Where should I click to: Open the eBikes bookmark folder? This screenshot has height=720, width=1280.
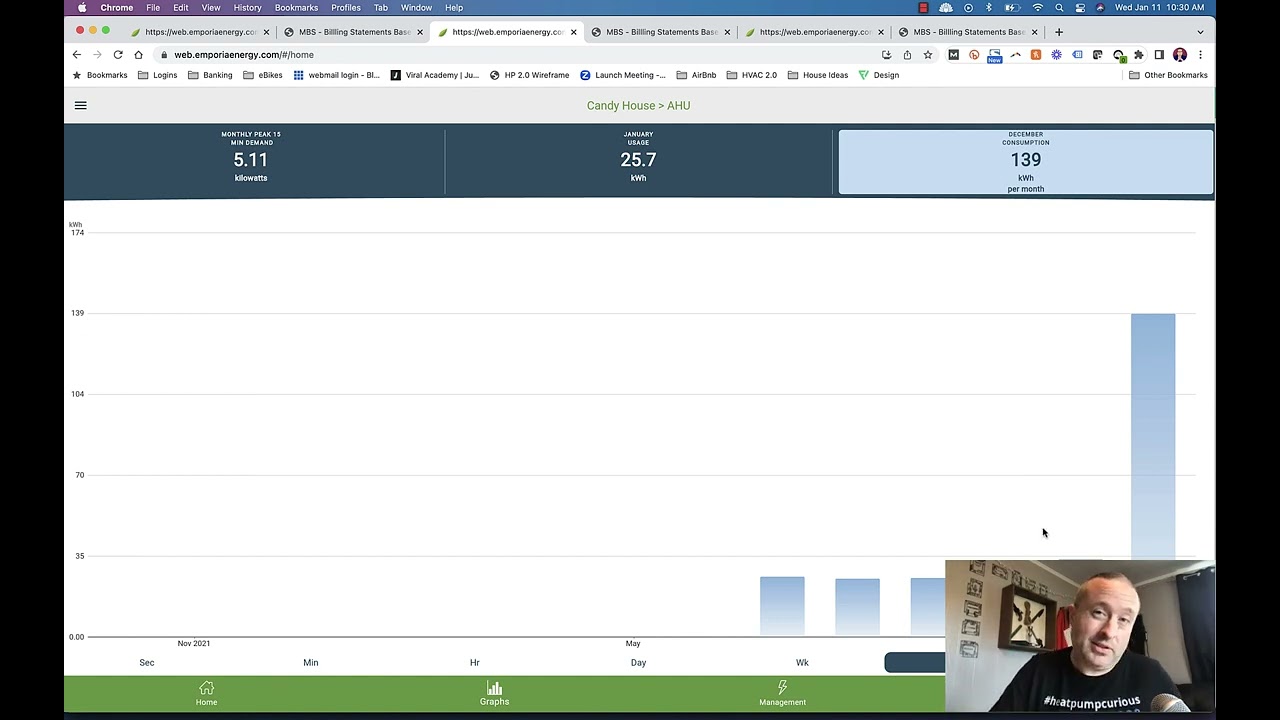pos(263,75)
